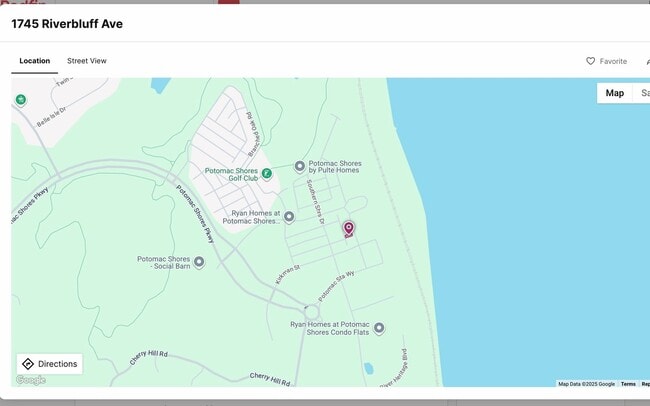
Task: Toggle the Map view type
Action: pyautogui.click(x=614, y=93)
